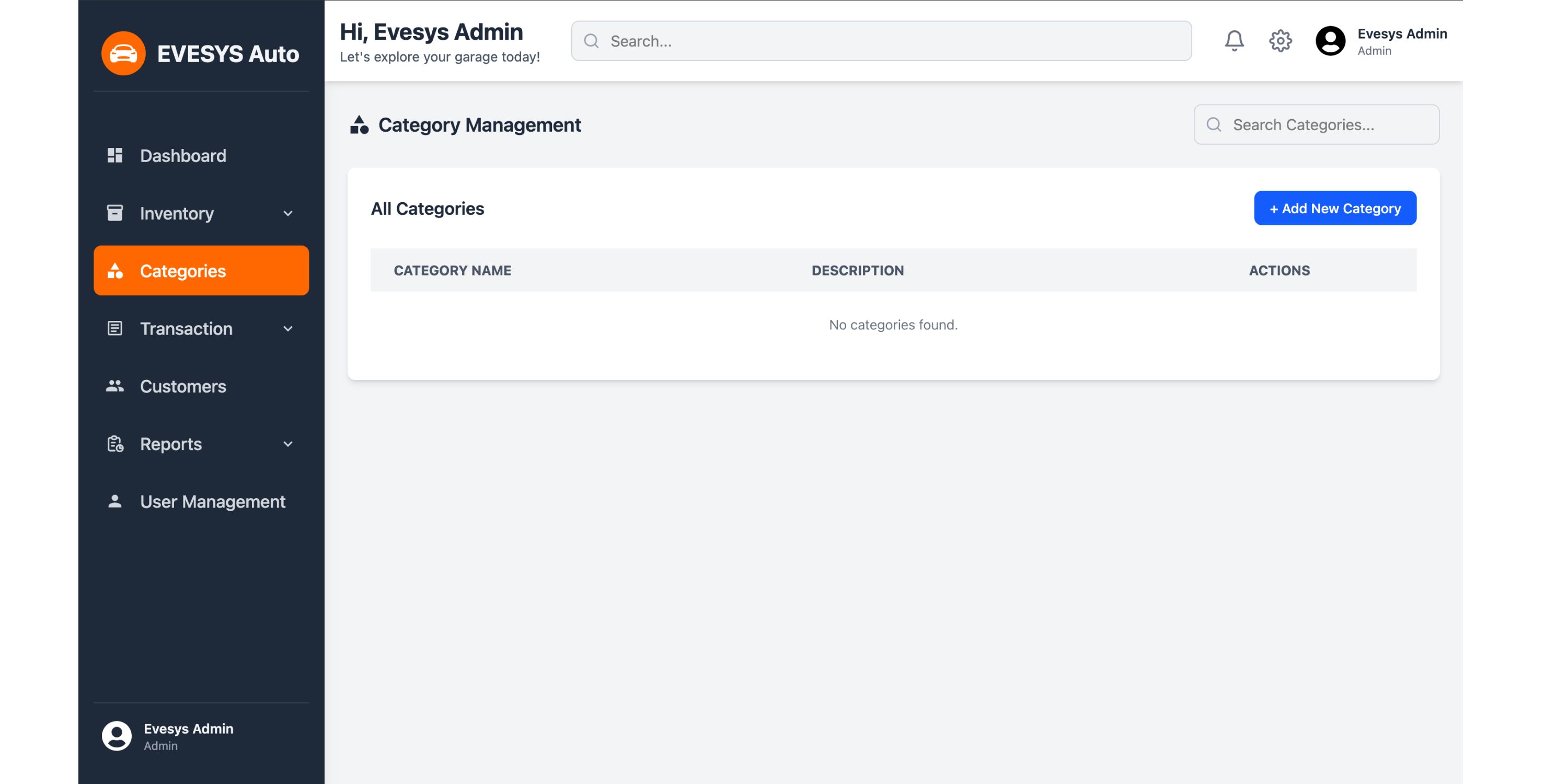
Task: Click the Dashboard grid icon in sidebar
Action: pyautogui.click(x=114, y=155)
